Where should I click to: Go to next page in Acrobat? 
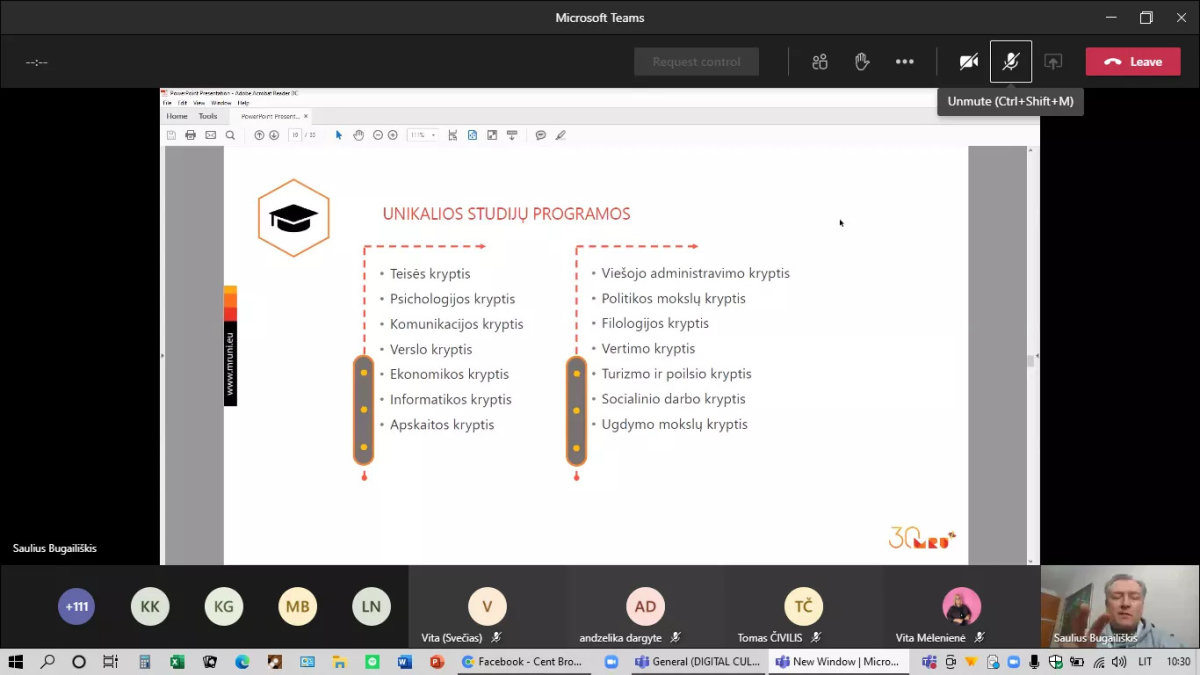point(274,135)
